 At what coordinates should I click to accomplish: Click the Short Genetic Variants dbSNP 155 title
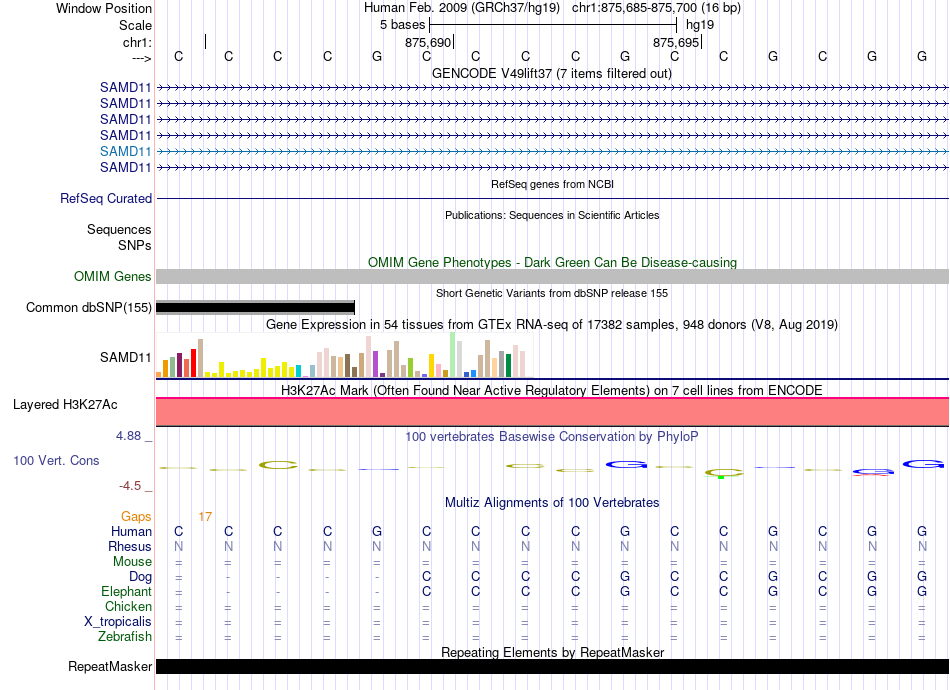point(551,293)
